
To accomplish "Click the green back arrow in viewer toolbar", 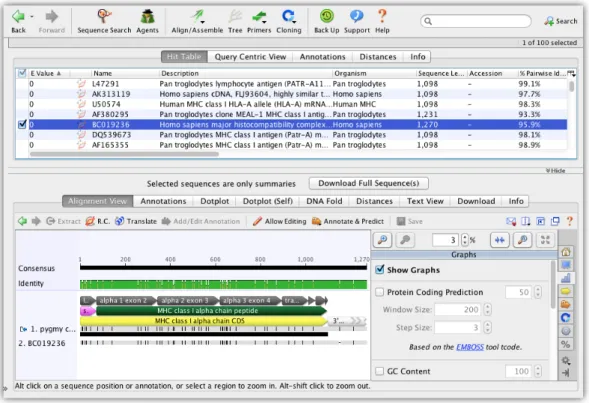I will [23, 221].
